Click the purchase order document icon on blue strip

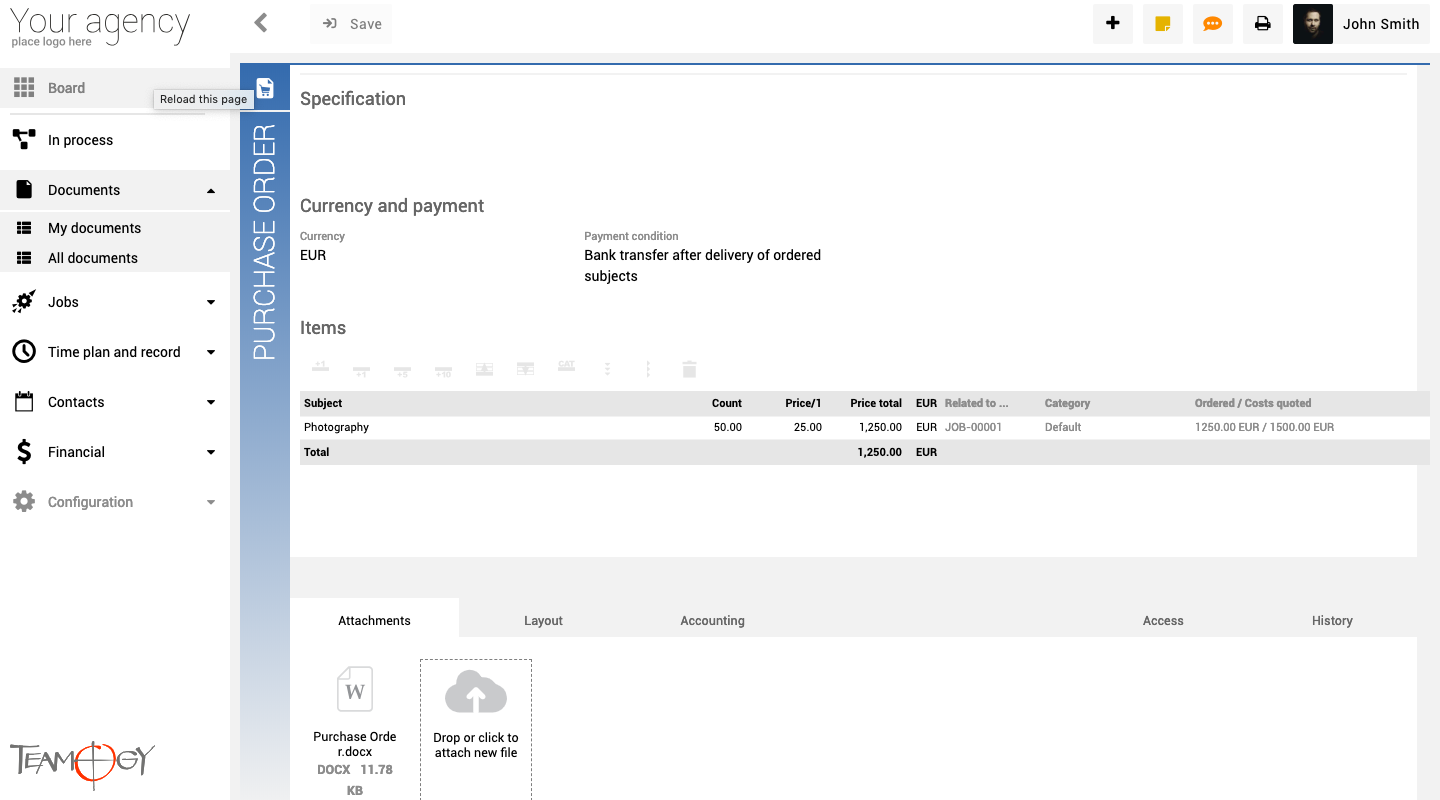click(265, 89)
